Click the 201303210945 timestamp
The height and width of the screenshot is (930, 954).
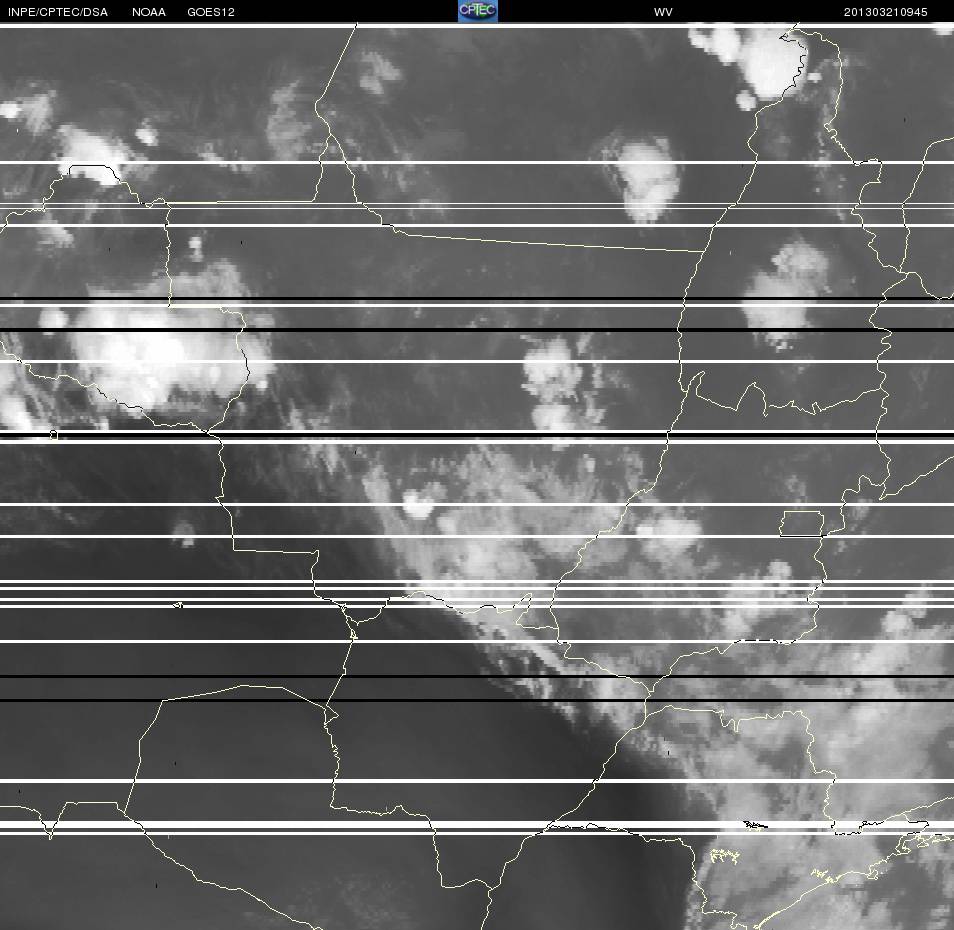885,12
